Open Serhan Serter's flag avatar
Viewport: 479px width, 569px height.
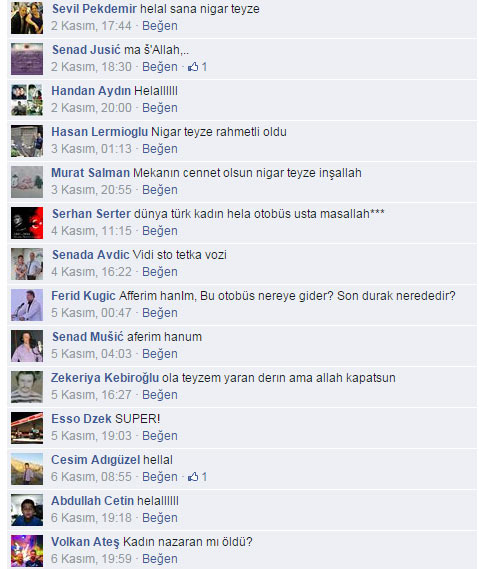click(x=27, y=223)
